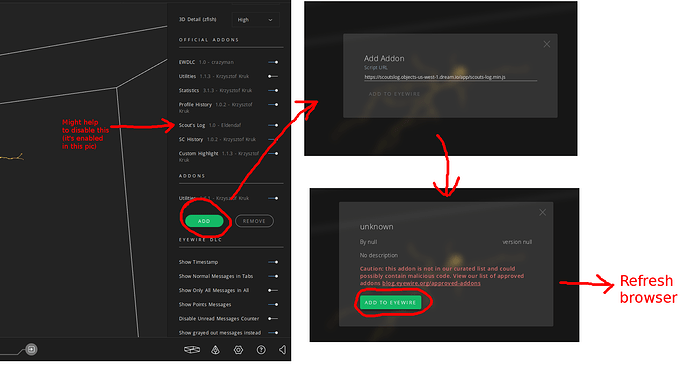The height and width of the screenshot is (383, 690).
Task: Click the round arrow button at bottom left
Action: tap(31, 349)
